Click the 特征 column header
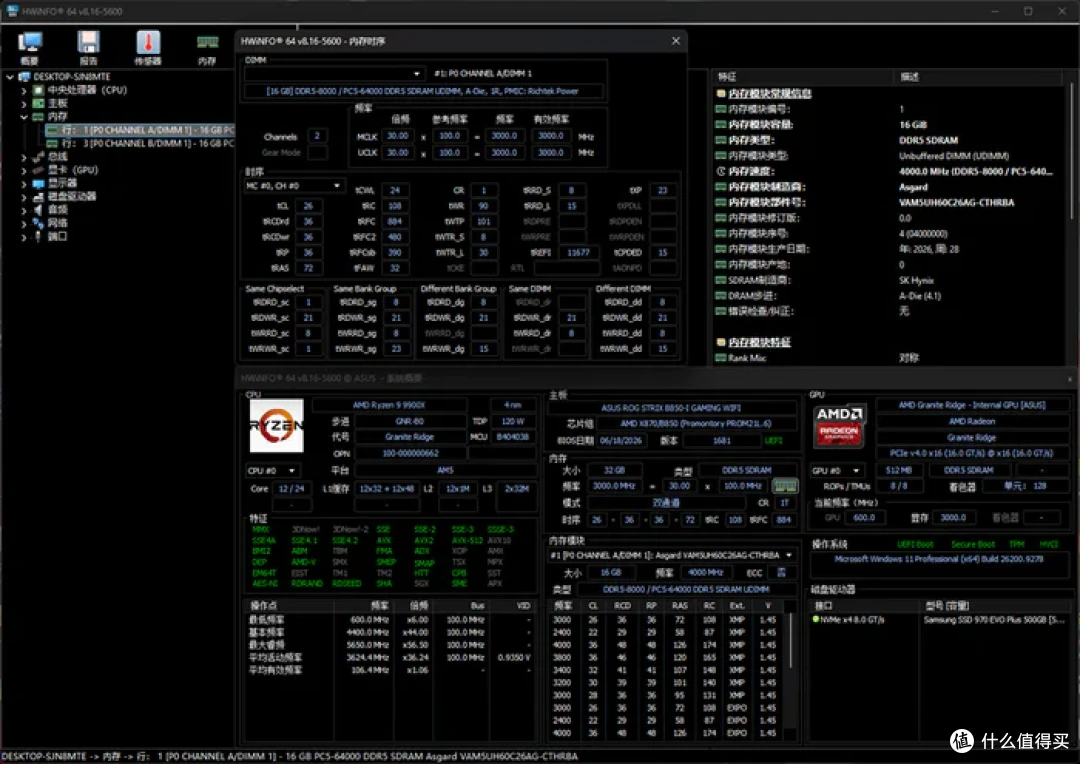The height and width of the screenshot is (764, 1080). click(803, 77)
